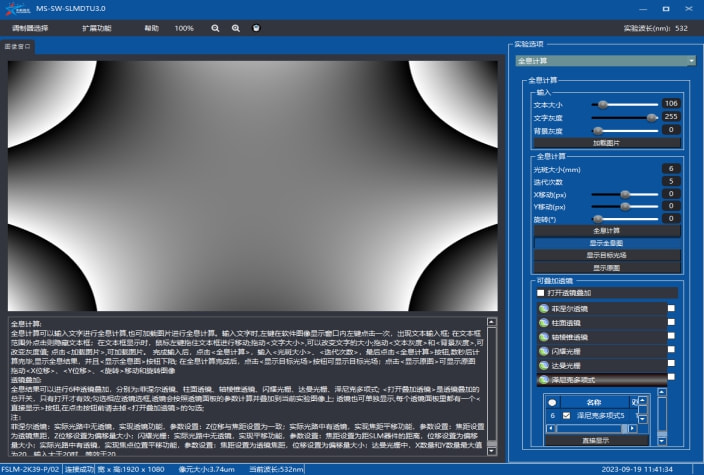
Task: Uncheck the 泽尼克多项式5 row checkbox
Action: pos(564,414)
